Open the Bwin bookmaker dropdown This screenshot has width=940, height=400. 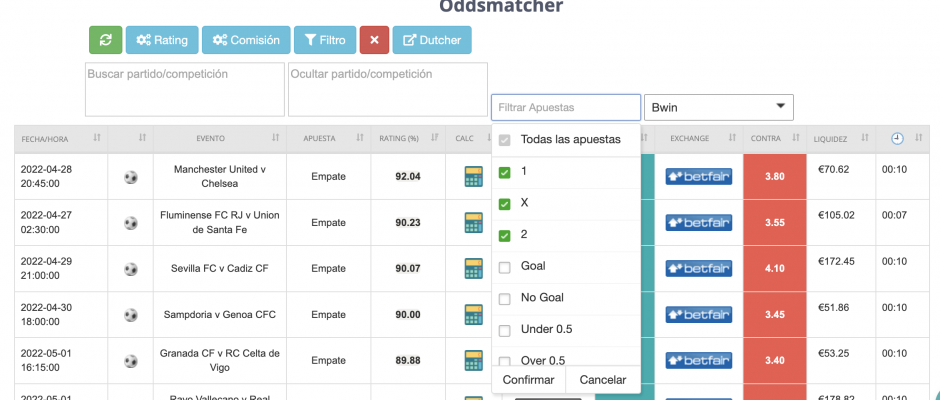[x=719, y=107]
